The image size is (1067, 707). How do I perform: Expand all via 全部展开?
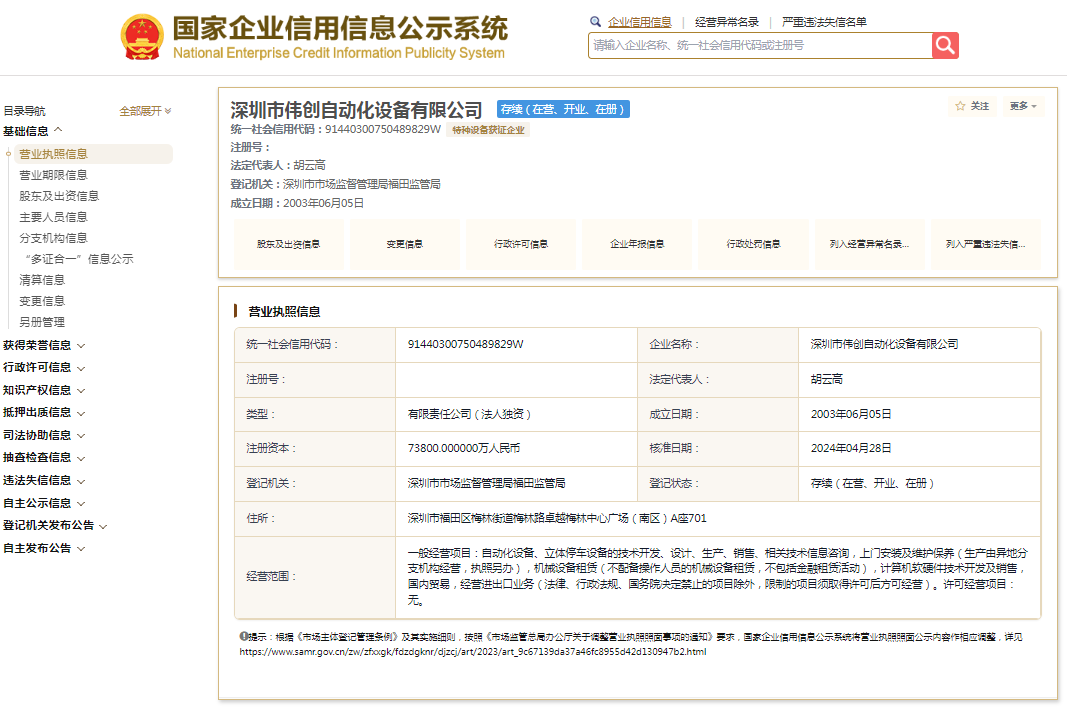tap(145, 111)
